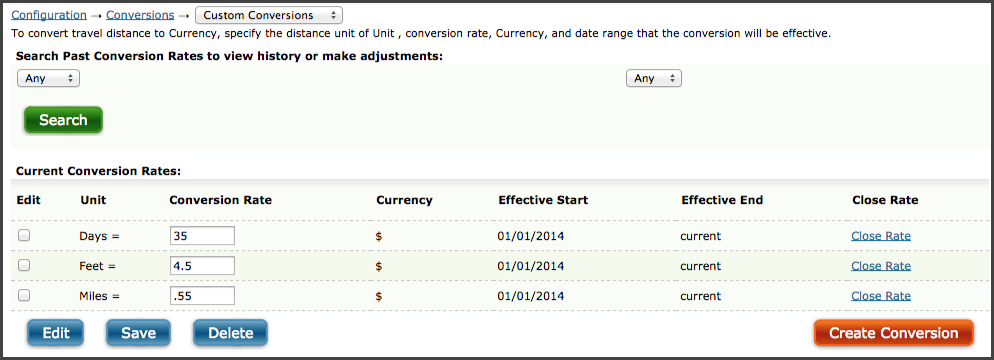994x360 pixels.
Task: Click the Conversion Rate column header
Action: (220, 200)
